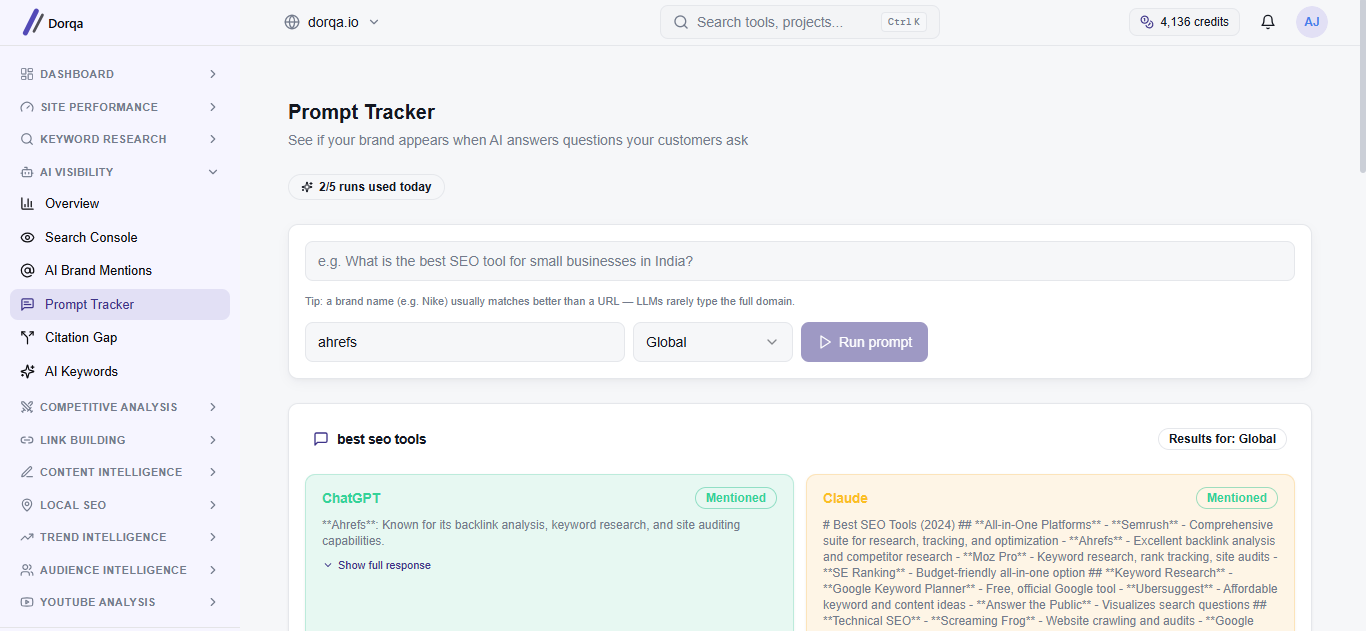
Task: Expand the YouTube Analysis section chevron
Action: point(213,602)
